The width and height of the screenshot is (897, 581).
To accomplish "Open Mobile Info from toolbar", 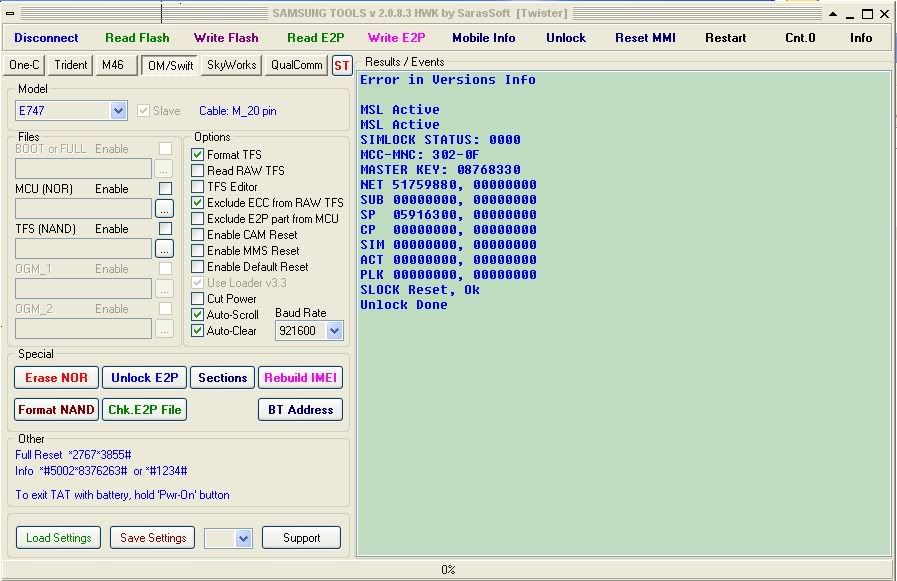I will click(x=483, y=38).
